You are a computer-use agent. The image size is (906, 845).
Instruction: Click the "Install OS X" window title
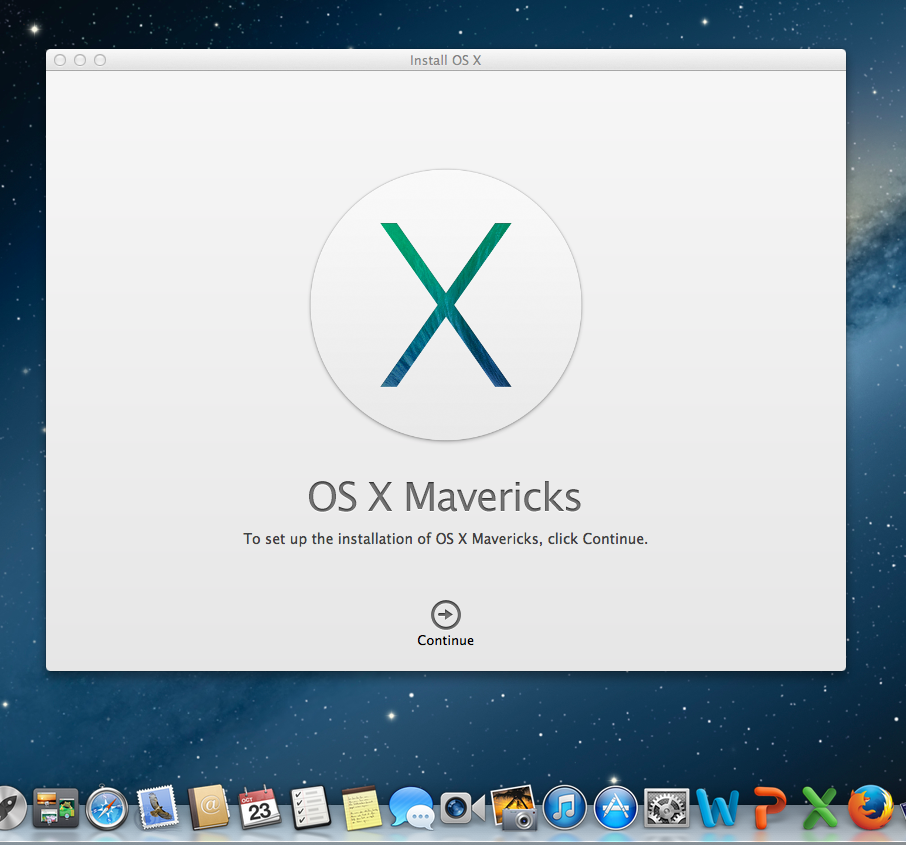pos(445,60)
